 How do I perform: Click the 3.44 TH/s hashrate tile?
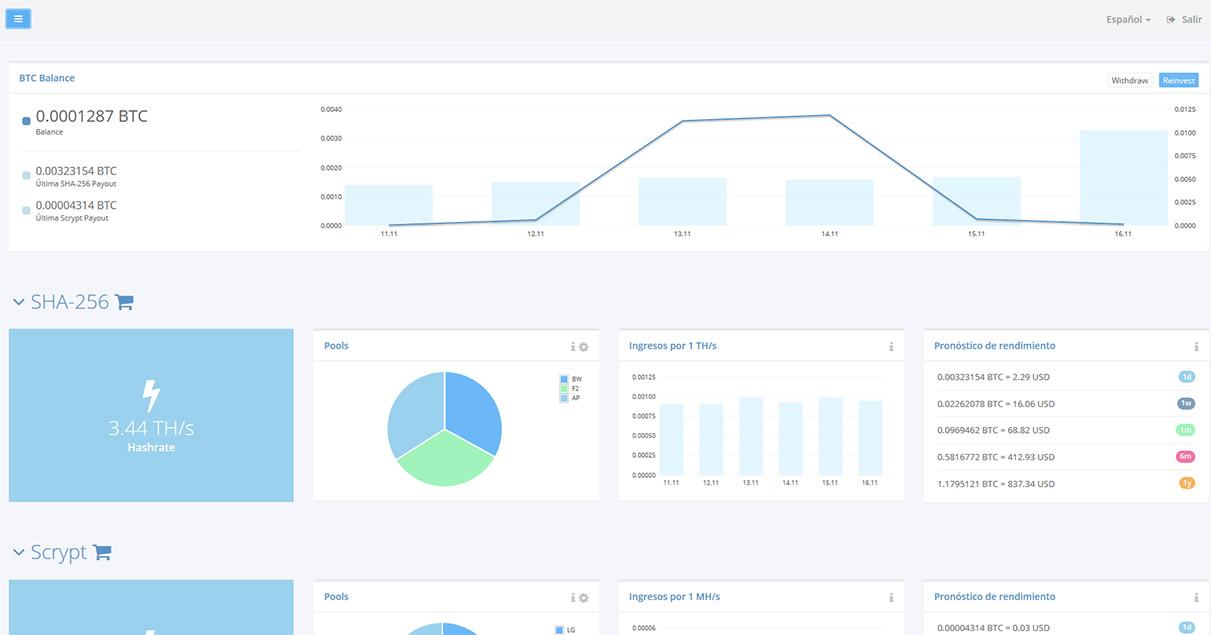click(x=151, y=415)
